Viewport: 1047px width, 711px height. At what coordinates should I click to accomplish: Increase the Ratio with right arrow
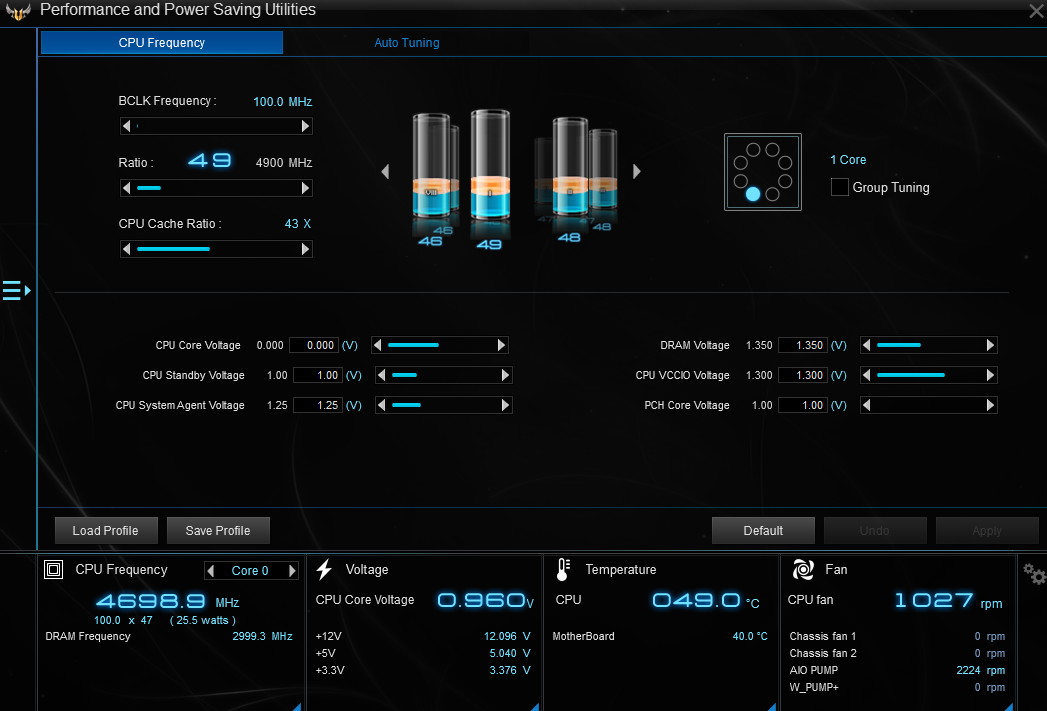(305, 188)
